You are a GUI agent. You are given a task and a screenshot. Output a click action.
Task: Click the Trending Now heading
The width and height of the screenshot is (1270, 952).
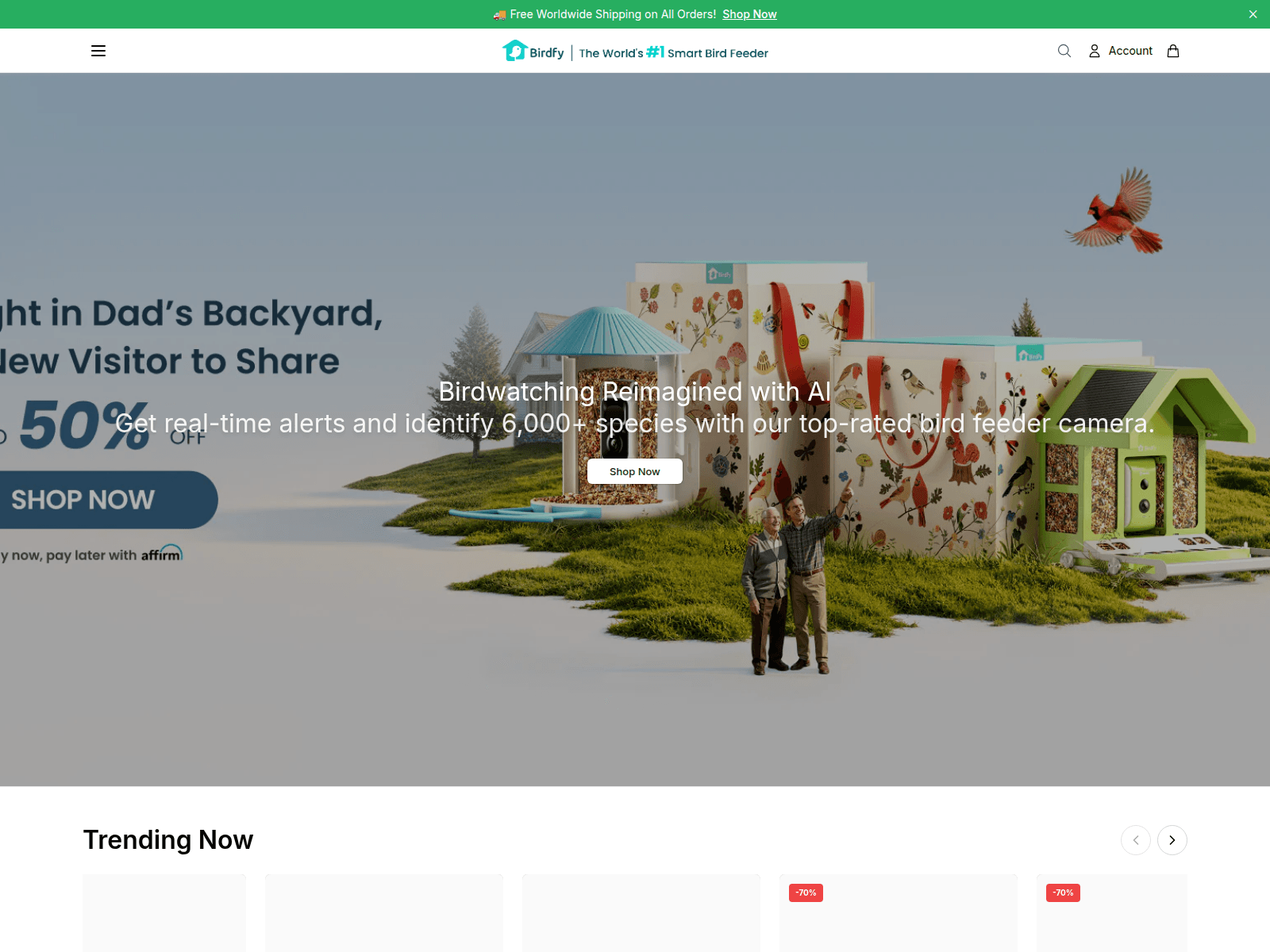click(168, 839)
